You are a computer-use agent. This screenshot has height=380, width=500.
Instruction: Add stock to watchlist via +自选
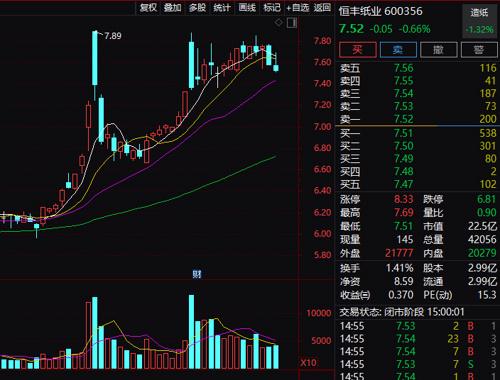click(297, 7)
